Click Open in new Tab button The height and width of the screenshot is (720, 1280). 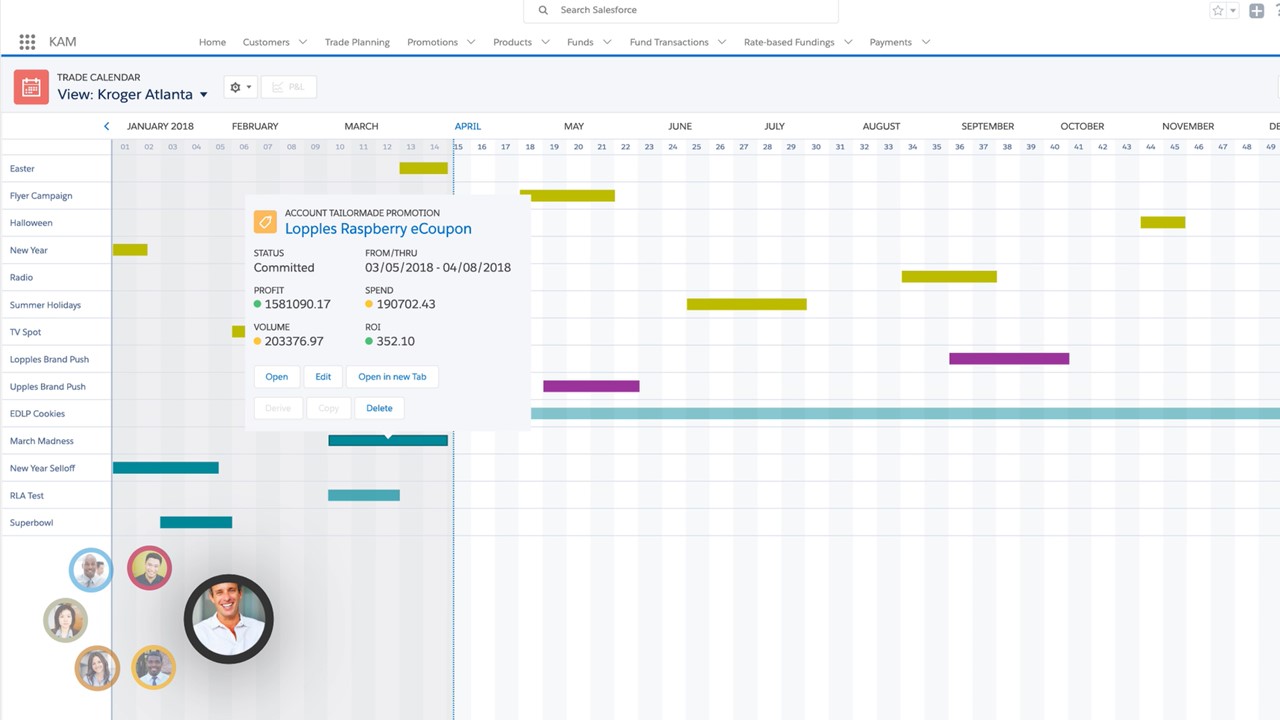point(392,377)
